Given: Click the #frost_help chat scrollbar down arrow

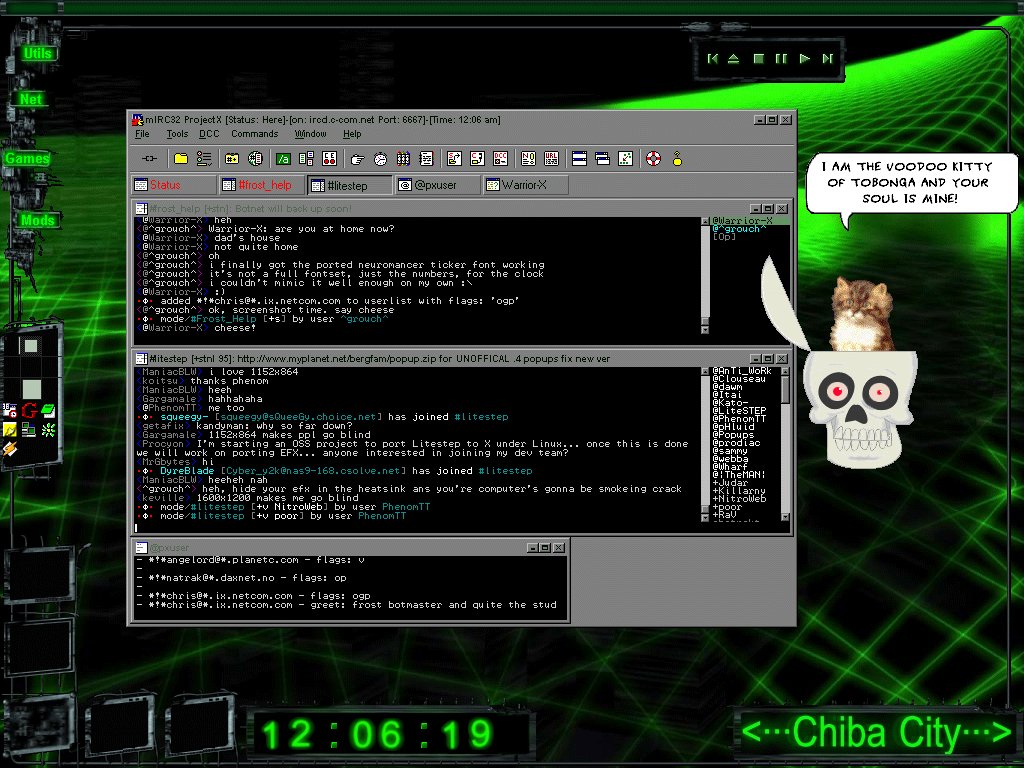Looking at the screenshot, I should tap(705, 330).
